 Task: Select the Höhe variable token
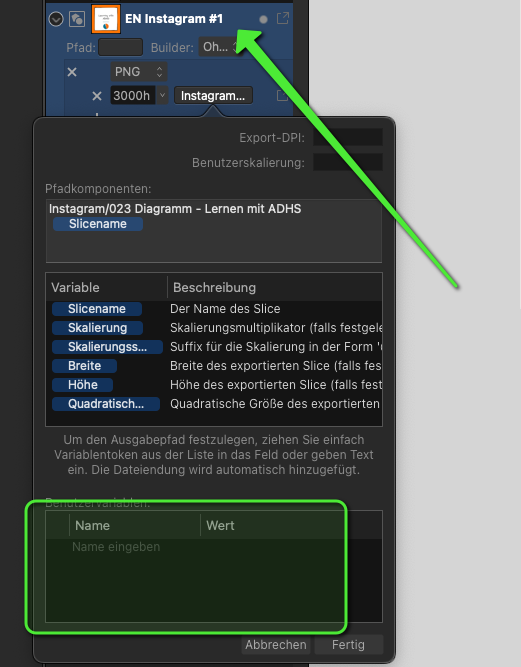tap(83, 385)
